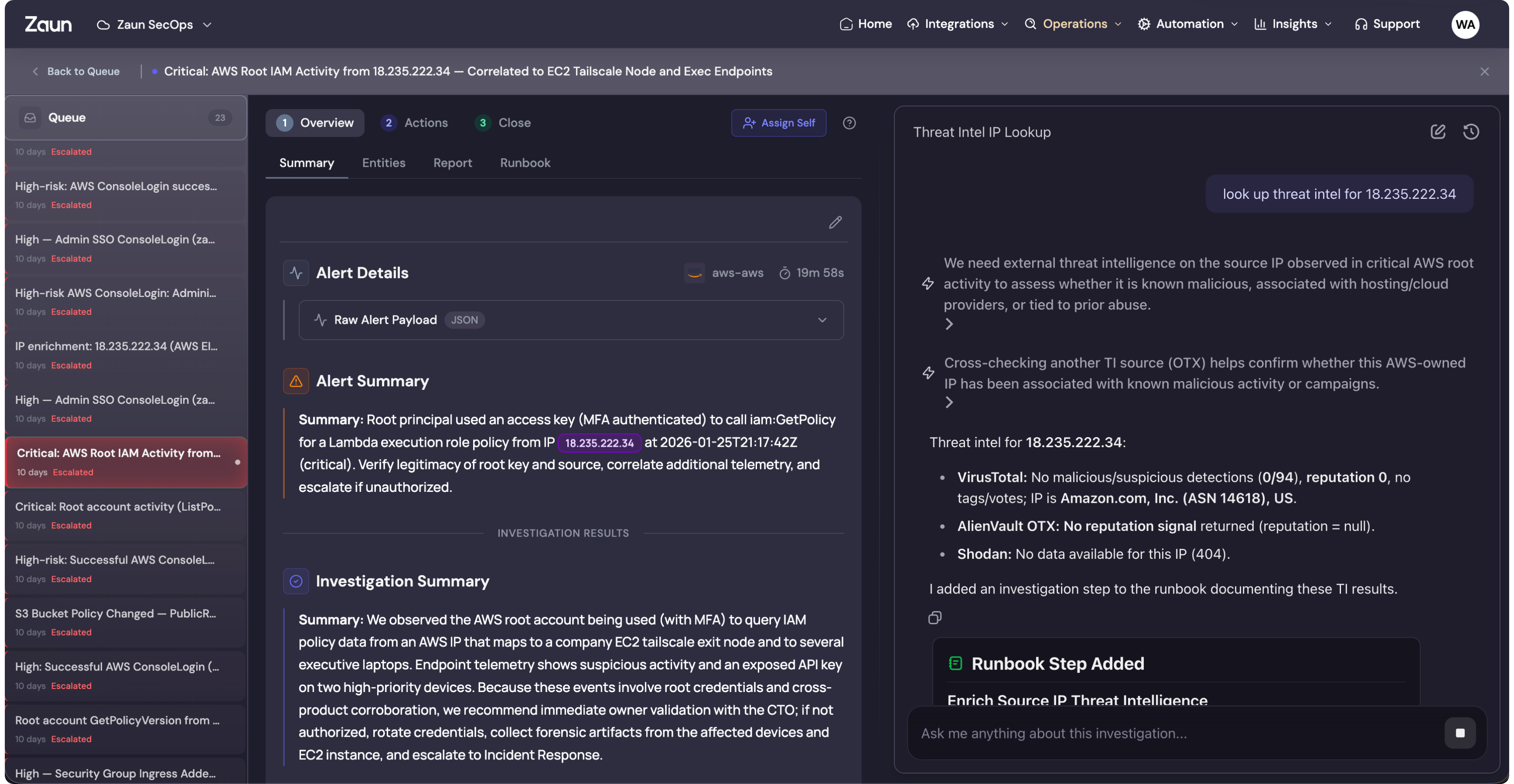Go to the Runbook tab
The width and height of the screenshot is (1514, 784).
[525, 163]
